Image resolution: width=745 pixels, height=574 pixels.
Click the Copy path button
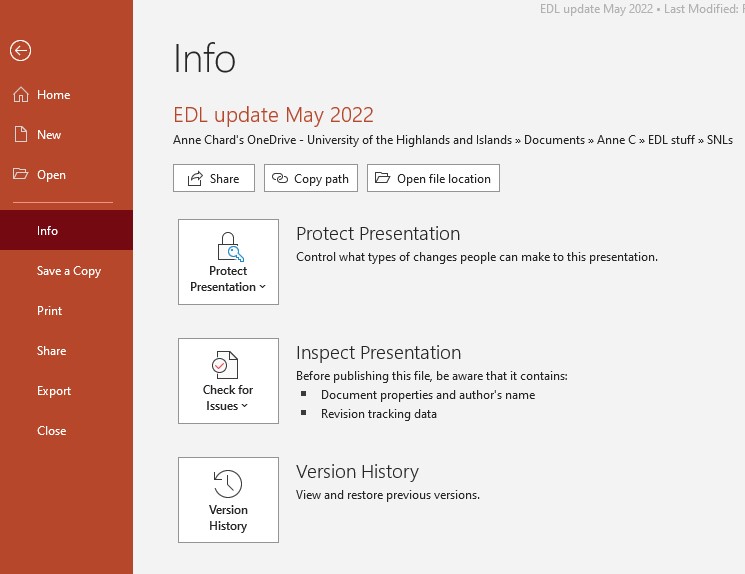(311, 178)
